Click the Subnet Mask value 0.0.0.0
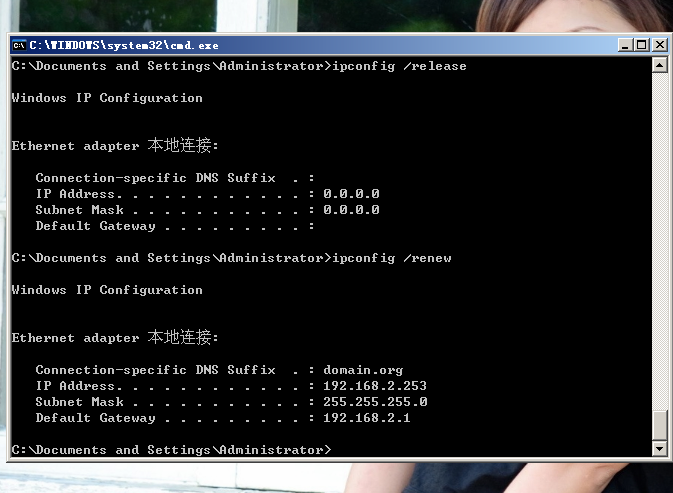Screen dimensions: 673x493 pos(351,210)
